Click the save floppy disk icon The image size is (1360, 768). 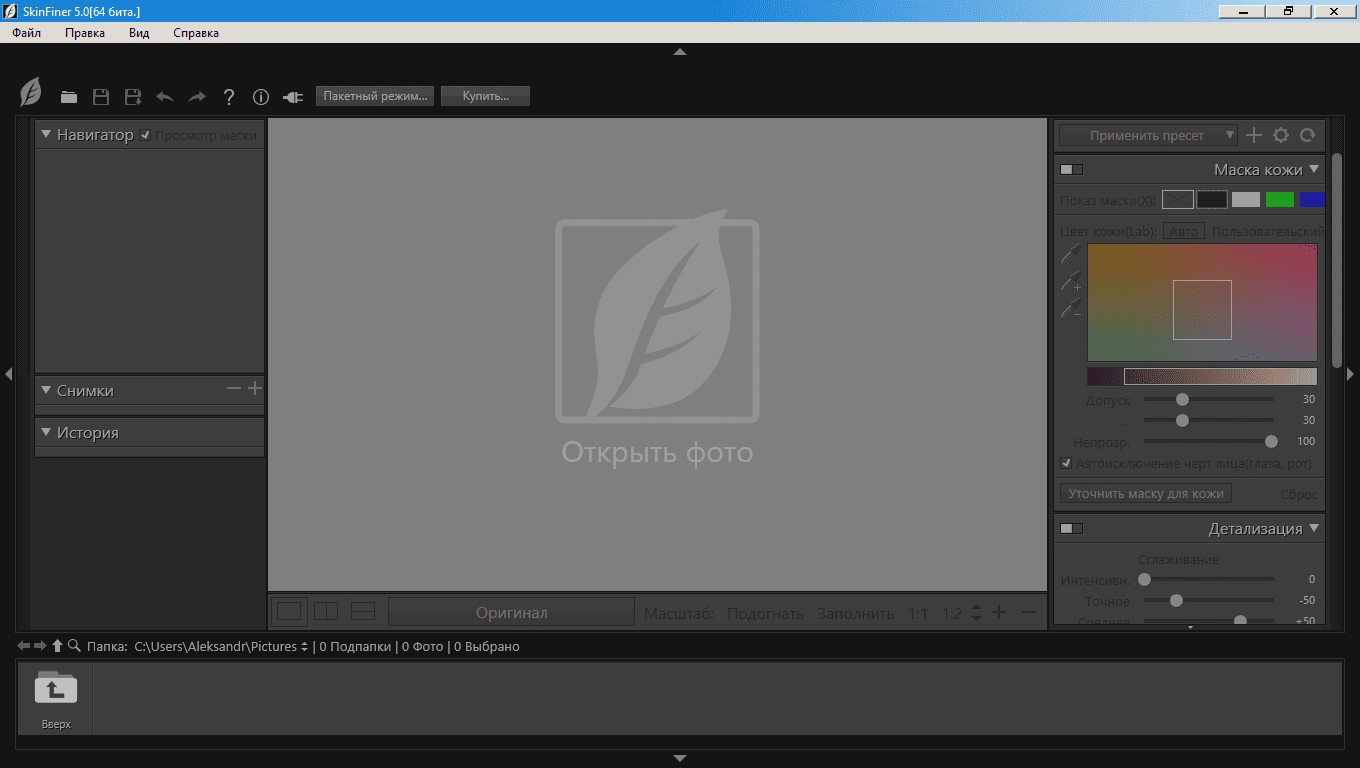coord(101,97)
